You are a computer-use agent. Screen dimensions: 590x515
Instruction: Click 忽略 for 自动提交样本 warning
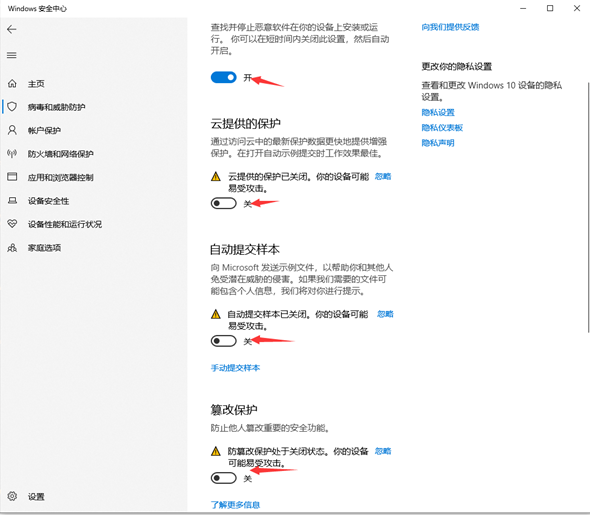click(385, 314)
